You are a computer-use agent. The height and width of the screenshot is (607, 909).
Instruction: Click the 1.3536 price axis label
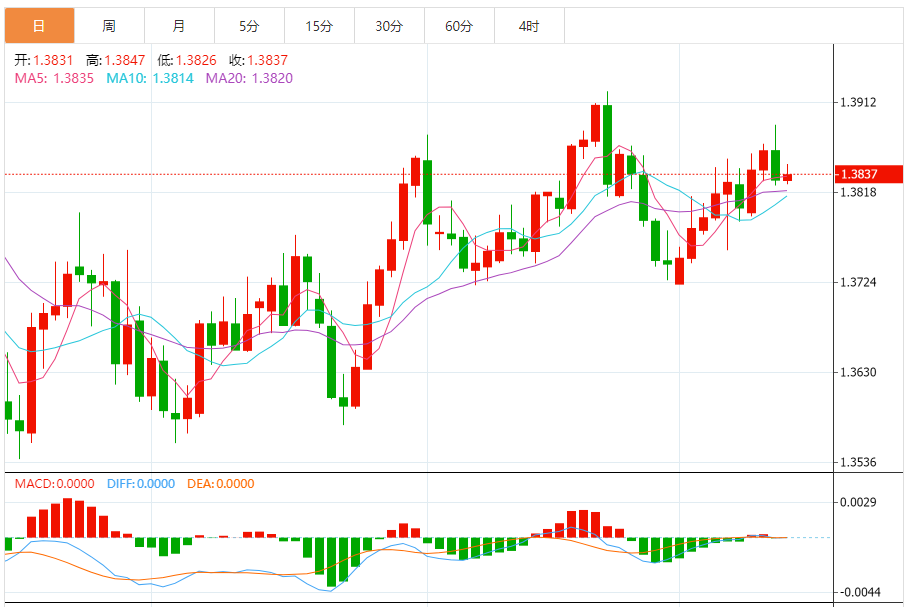click(859, 463)
